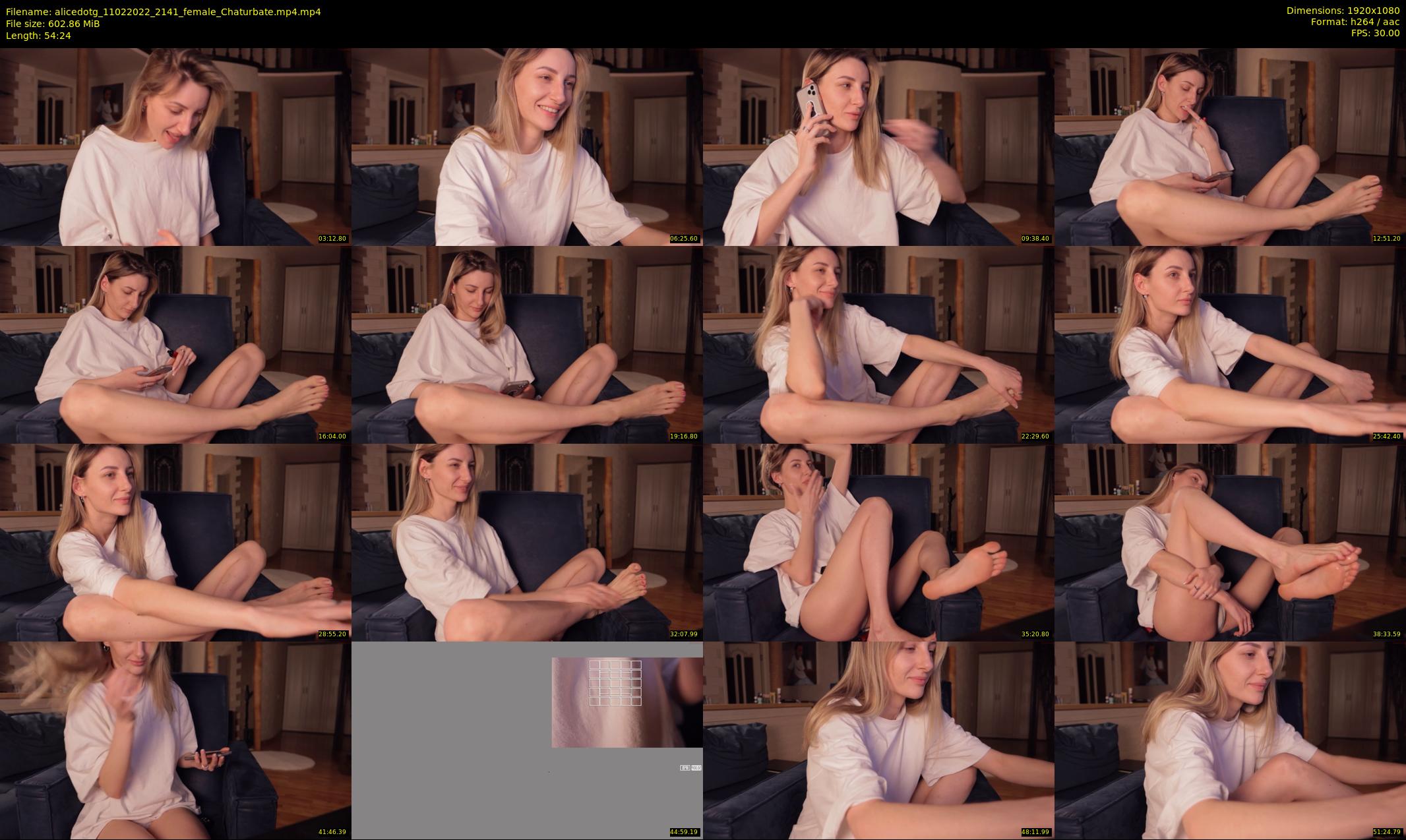Click the 32:07.99 timestamp label

click(x=683, y=634)
